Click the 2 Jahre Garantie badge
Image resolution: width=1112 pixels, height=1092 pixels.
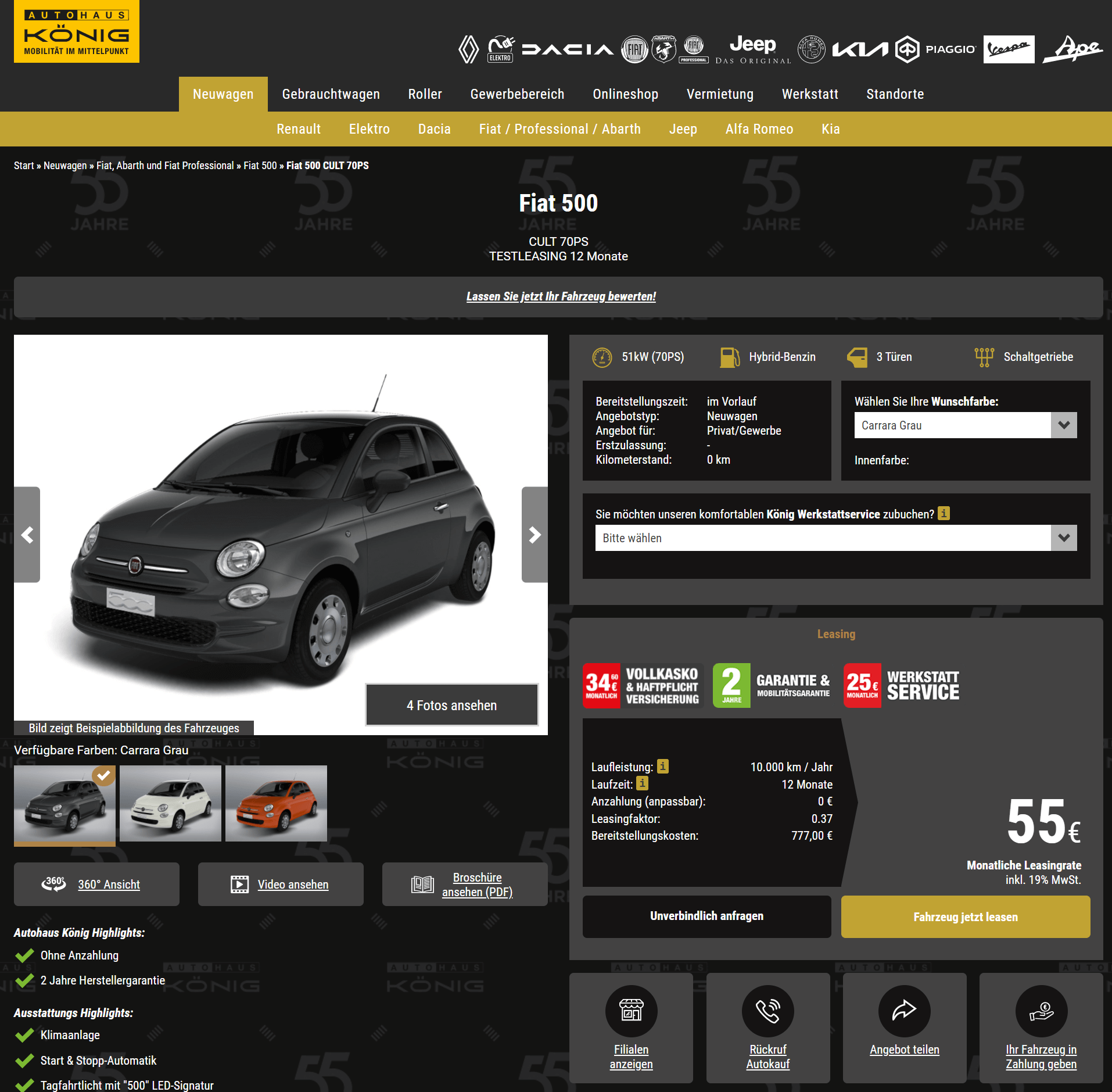tap(773, 686)
